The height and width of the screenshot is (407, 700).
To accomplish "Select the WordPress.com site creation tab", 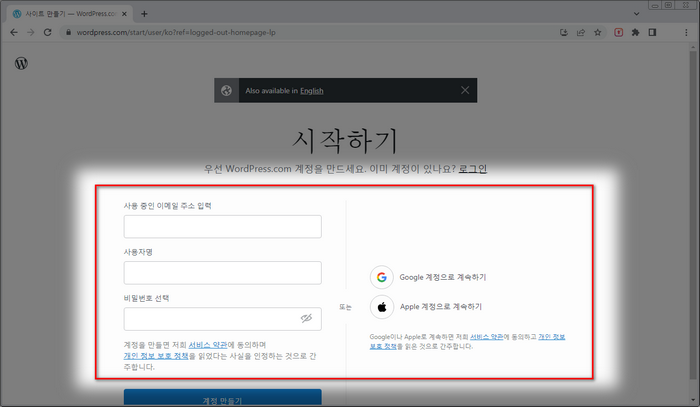I will point(69,14).
